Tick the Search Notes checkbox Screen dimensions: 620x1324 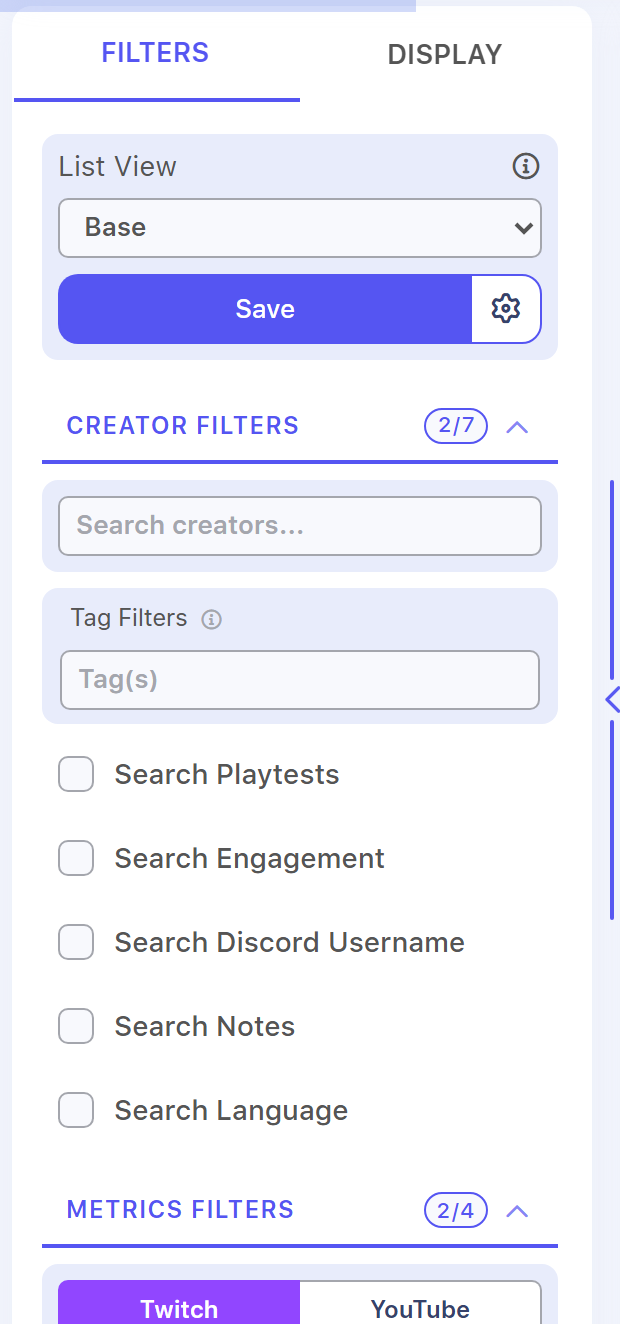[x=76, y=1026]
